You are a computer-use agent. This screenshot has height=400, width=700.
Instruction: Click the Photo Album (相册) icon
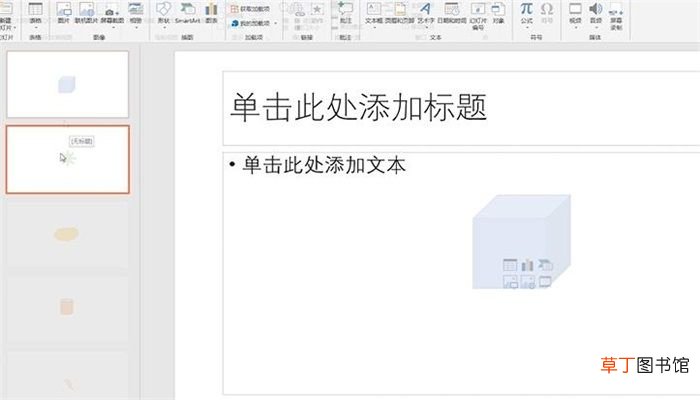click(x=135, y=9)
